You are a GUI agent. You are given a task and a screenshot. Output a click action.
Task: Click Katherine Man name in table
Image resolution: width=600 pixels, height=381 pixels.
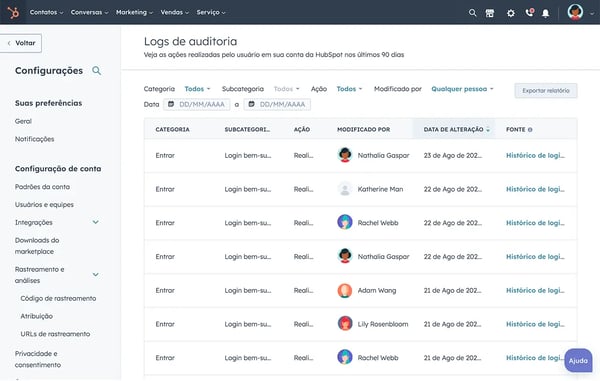click(x=380, y=189)
